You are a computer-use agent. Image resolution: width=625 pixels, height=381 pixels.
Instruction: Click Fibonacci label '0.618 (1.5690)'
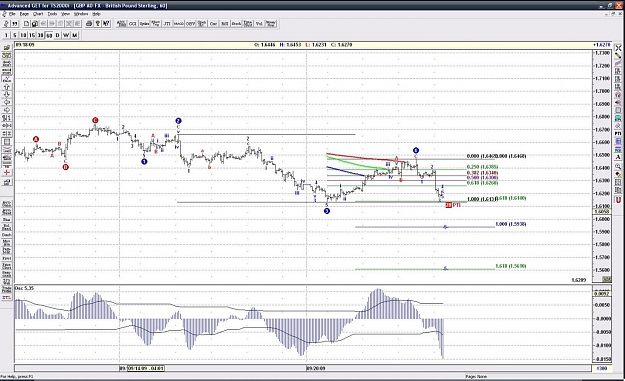[x=511, y=266]
